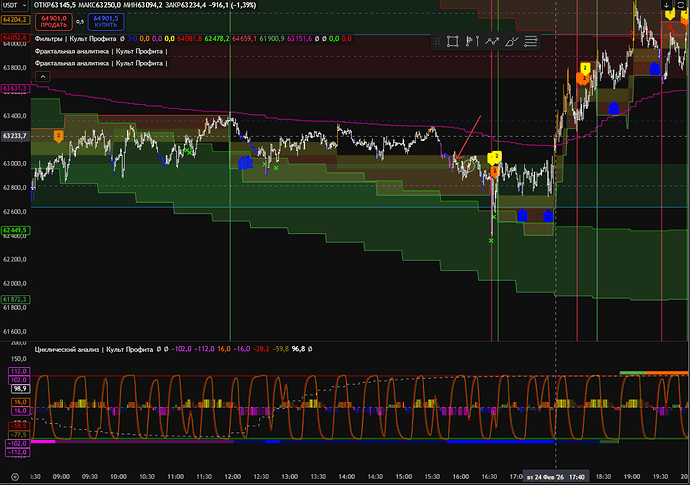Select the zigzag line tool in floating toolbar
This screenshot has width=690, height=485.
pyautogui.click(x=492, y=41)
